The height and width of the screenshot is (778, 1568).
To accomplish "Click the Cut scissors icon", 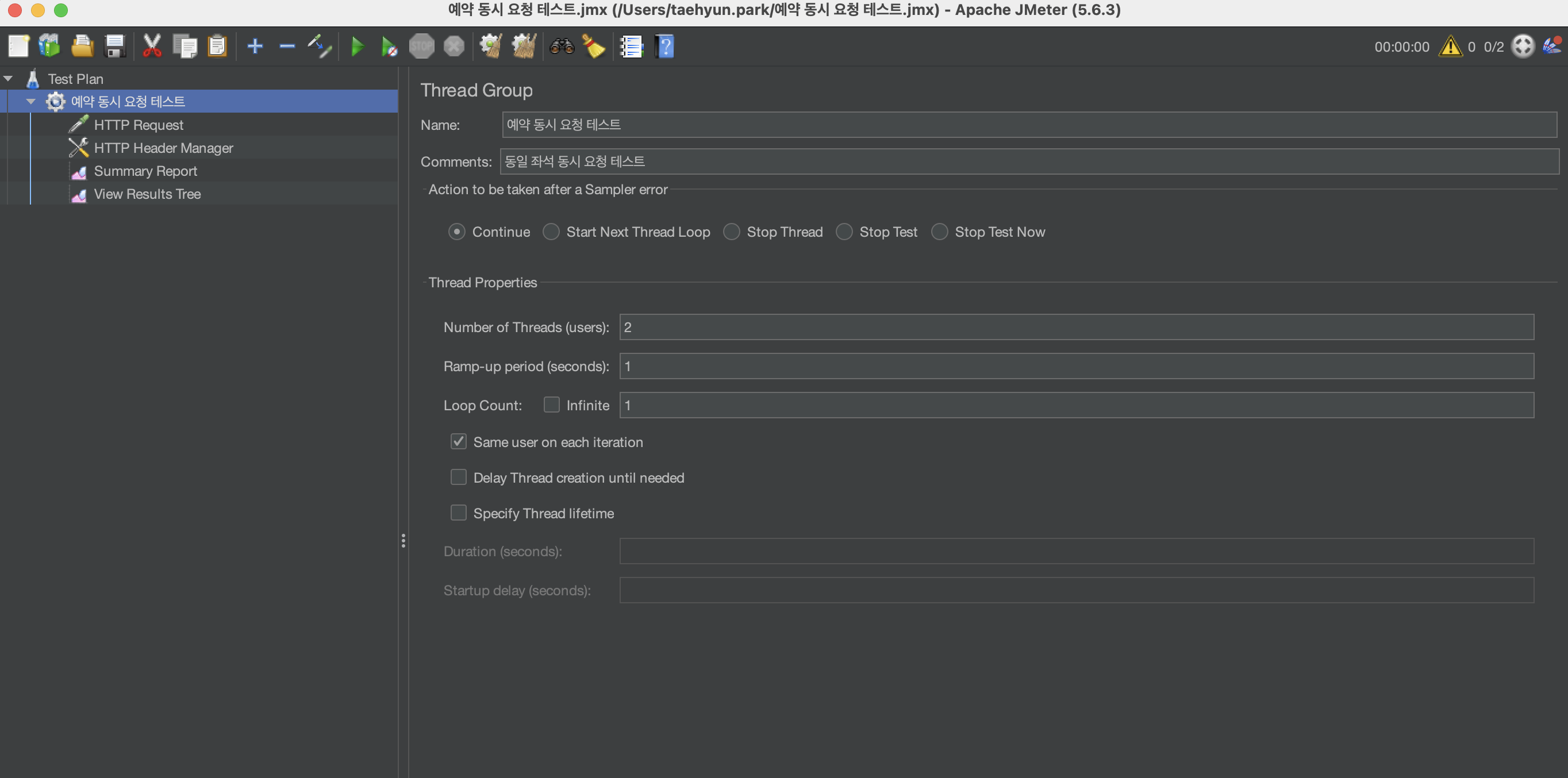I will [x=152, y=46].
